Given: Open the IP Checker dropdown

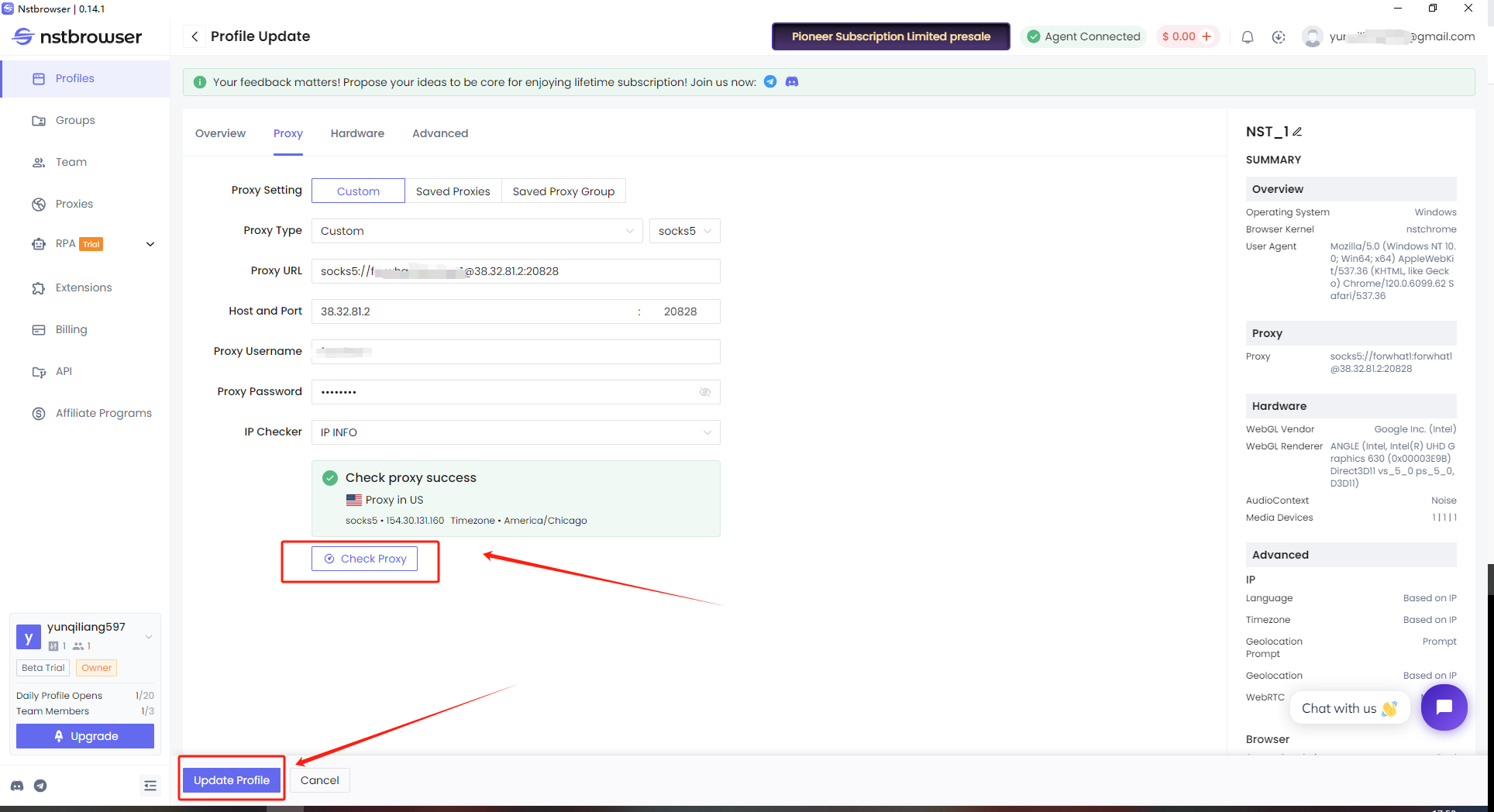Looking at the screenshot, I should [x=515, y=432].
